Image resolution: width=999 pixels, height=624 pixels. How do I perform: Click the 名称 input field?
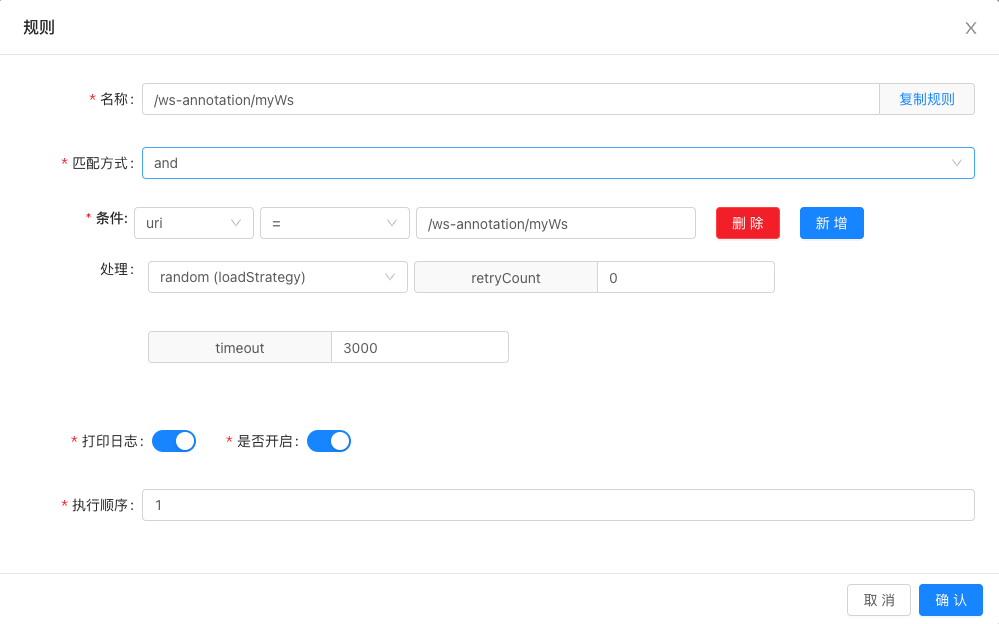510,99
